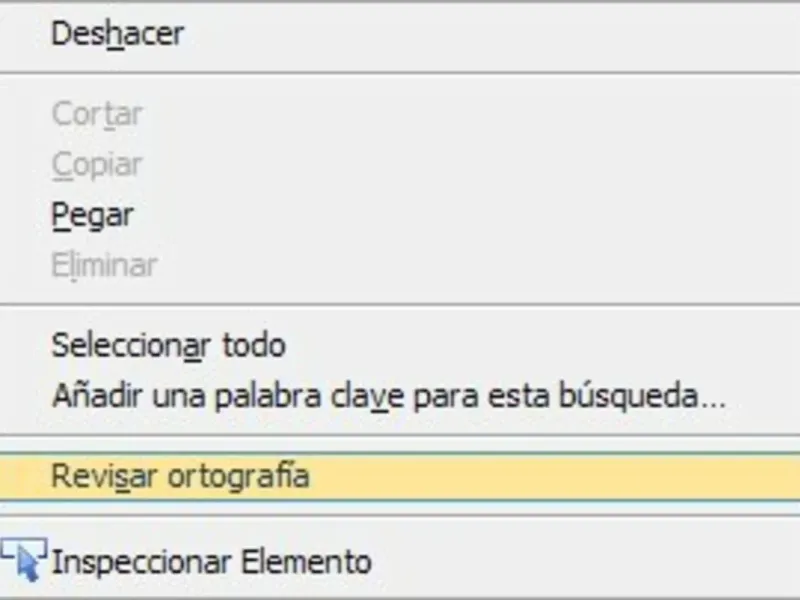This screenshot has width=800, height=600.
Task: Select the Pegar menu entry
Action: 400,215
